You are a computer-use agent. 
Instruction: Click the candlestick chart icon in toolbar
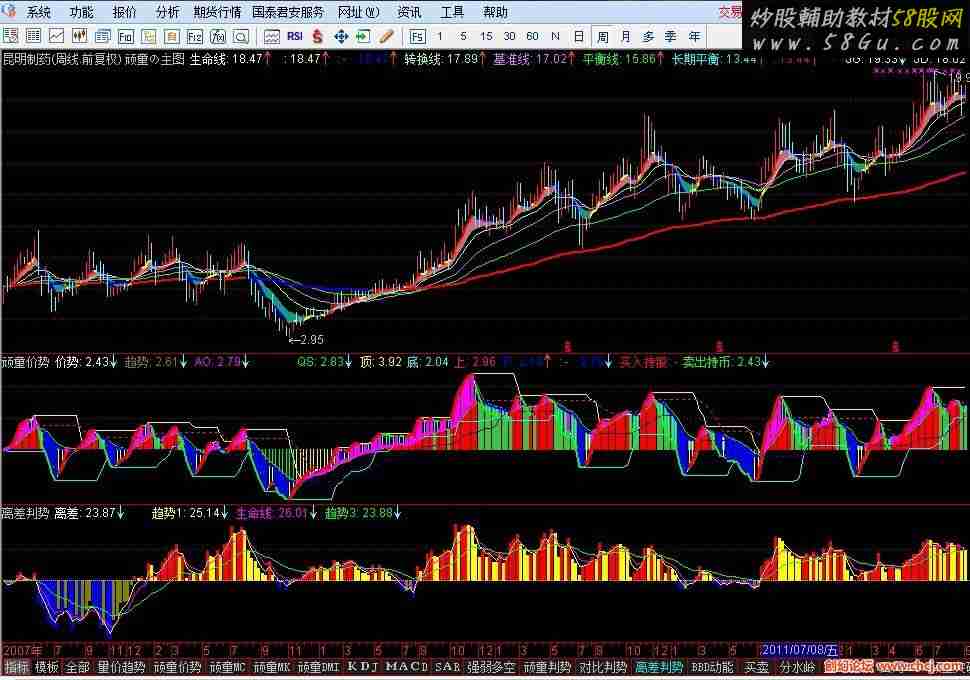point(79,36)
